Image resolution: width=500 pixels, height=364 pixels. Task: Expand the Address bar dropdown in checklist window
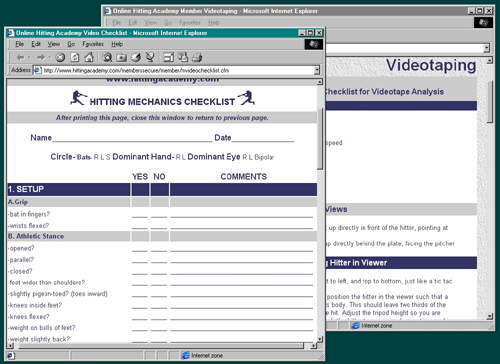[317, 70]
